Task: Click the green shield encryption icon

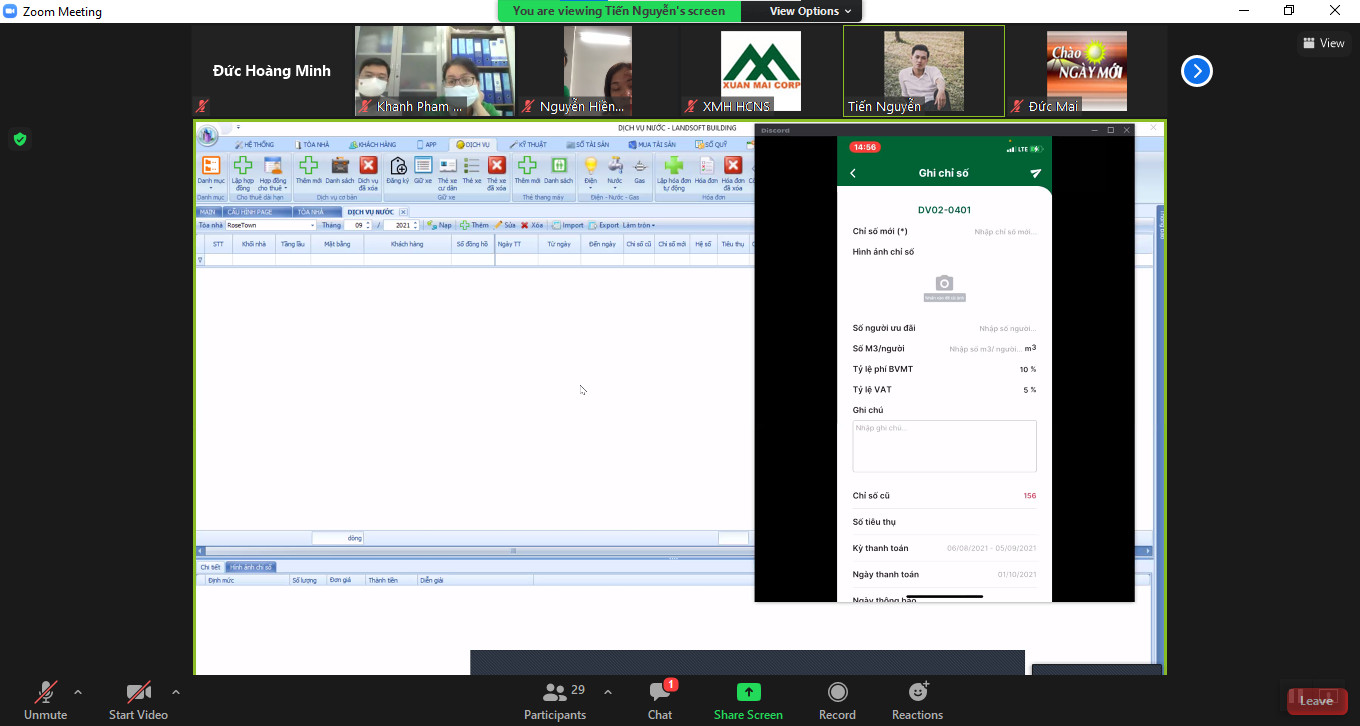Action: tap(20, 139)
